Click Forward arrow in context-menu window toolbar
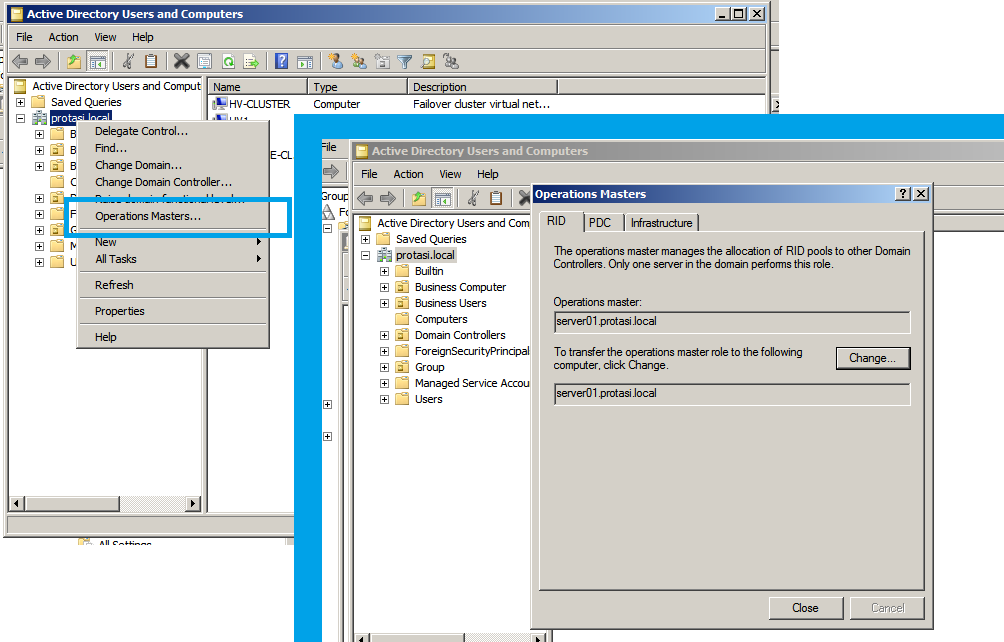 point(43,61)
